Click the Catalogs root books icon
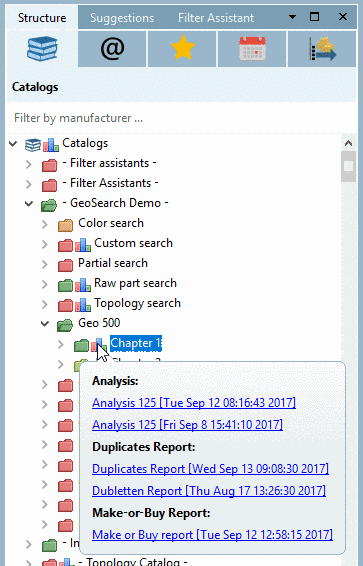Viewport: 363px width, 566px height. tap(33, 145)
